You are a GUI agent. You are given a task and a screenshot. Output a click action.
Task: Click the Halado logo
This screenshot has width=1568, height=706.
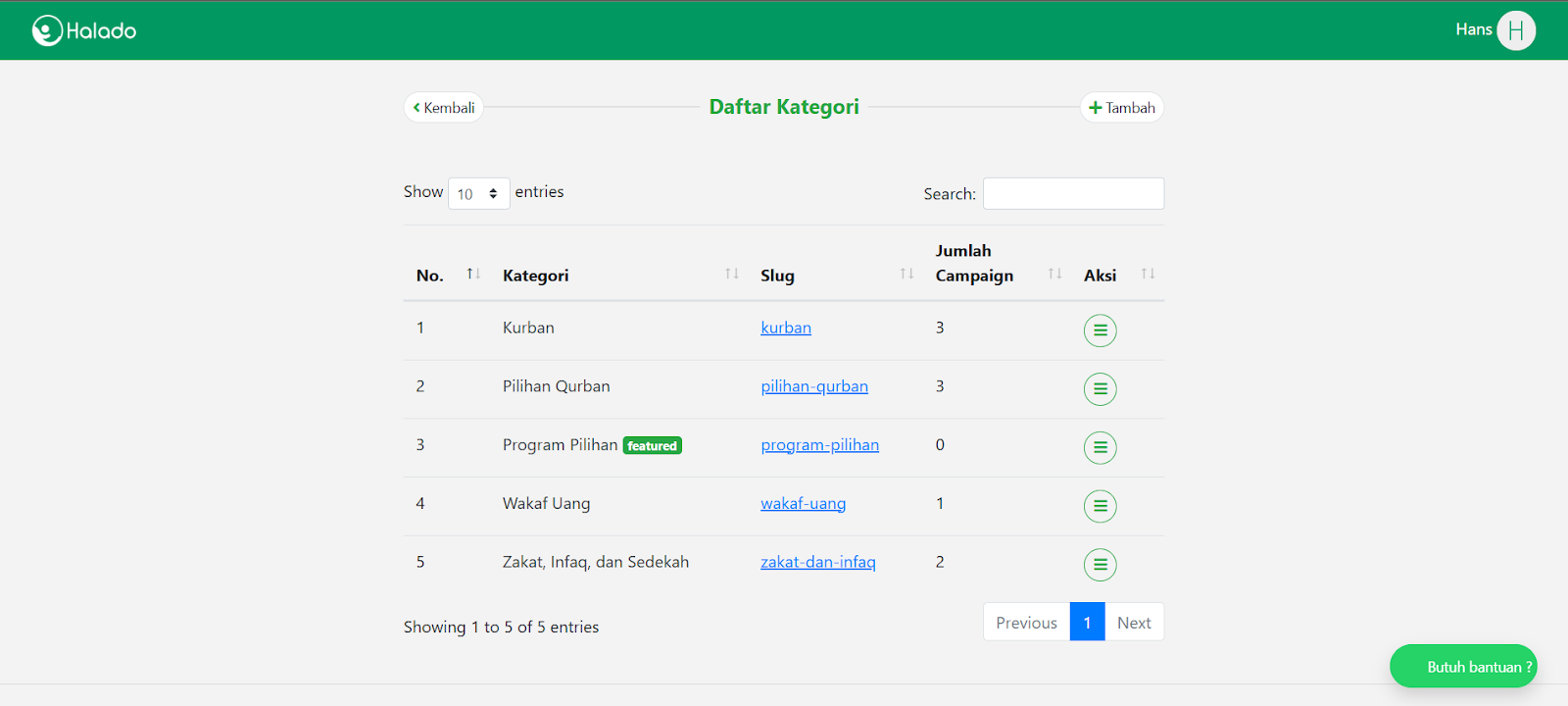pos(84,30)
